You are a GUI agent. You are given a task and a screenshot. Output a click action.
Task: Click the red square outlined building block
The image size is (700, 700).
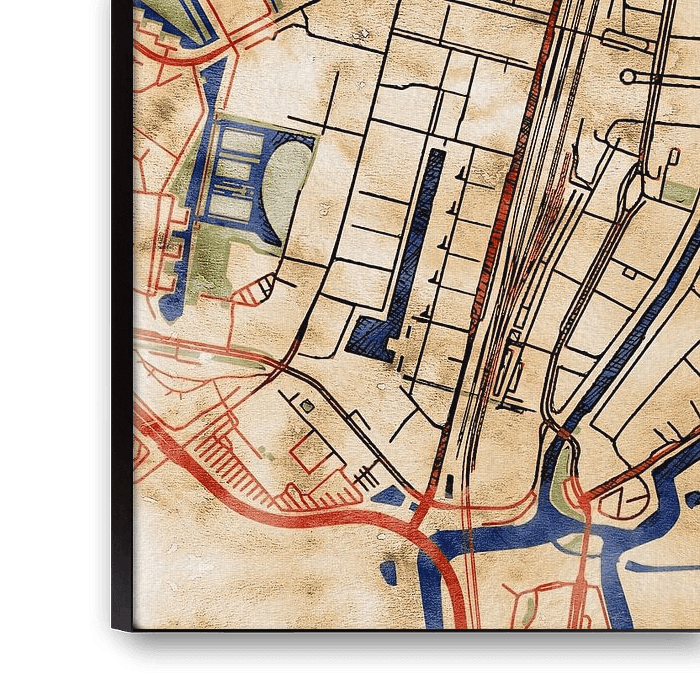click(x=309, y=454)
